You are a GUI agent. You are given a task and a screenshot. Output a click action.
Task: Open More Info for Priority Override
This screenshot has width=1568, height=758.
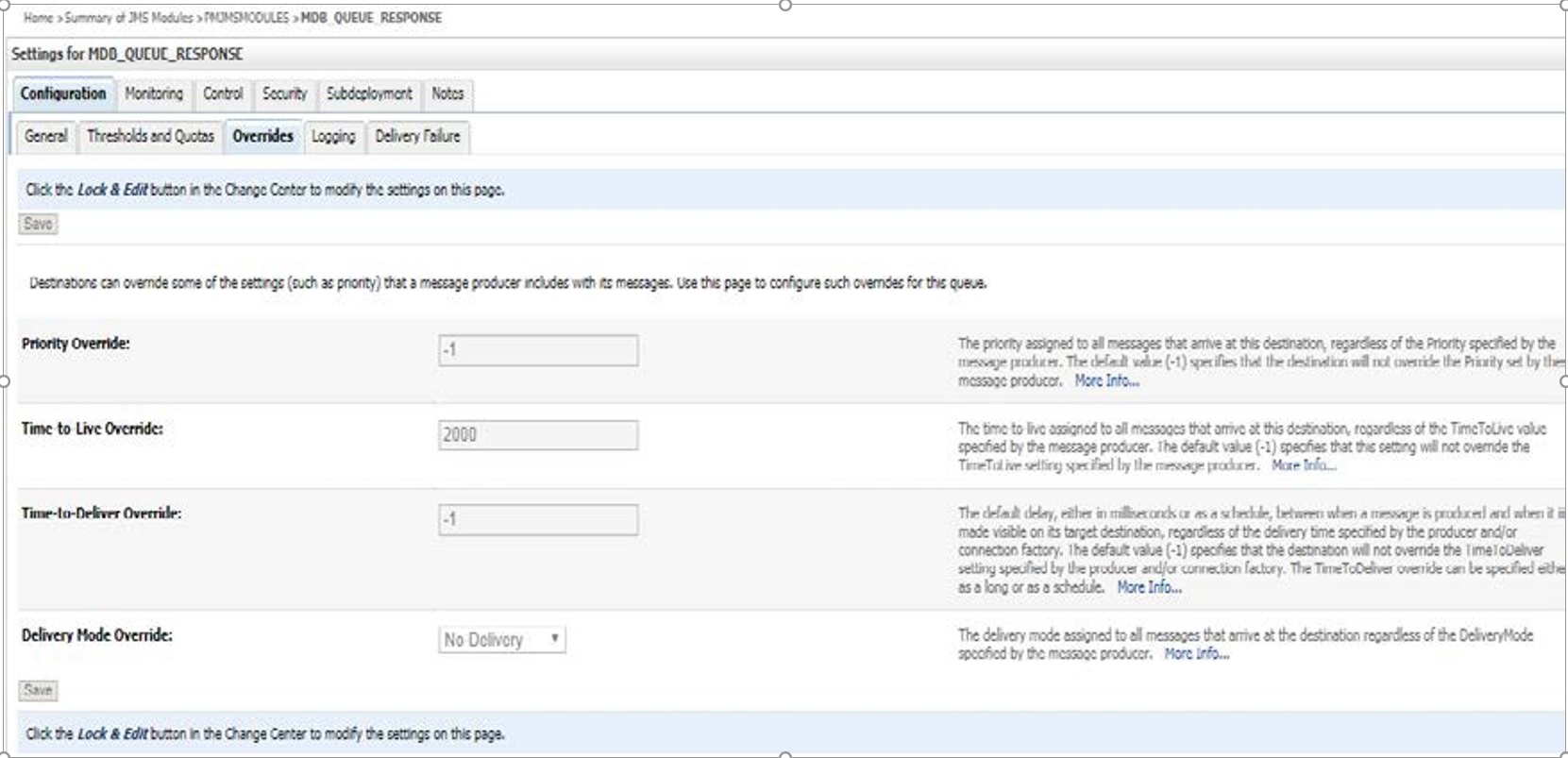[x=1106, y=380]
